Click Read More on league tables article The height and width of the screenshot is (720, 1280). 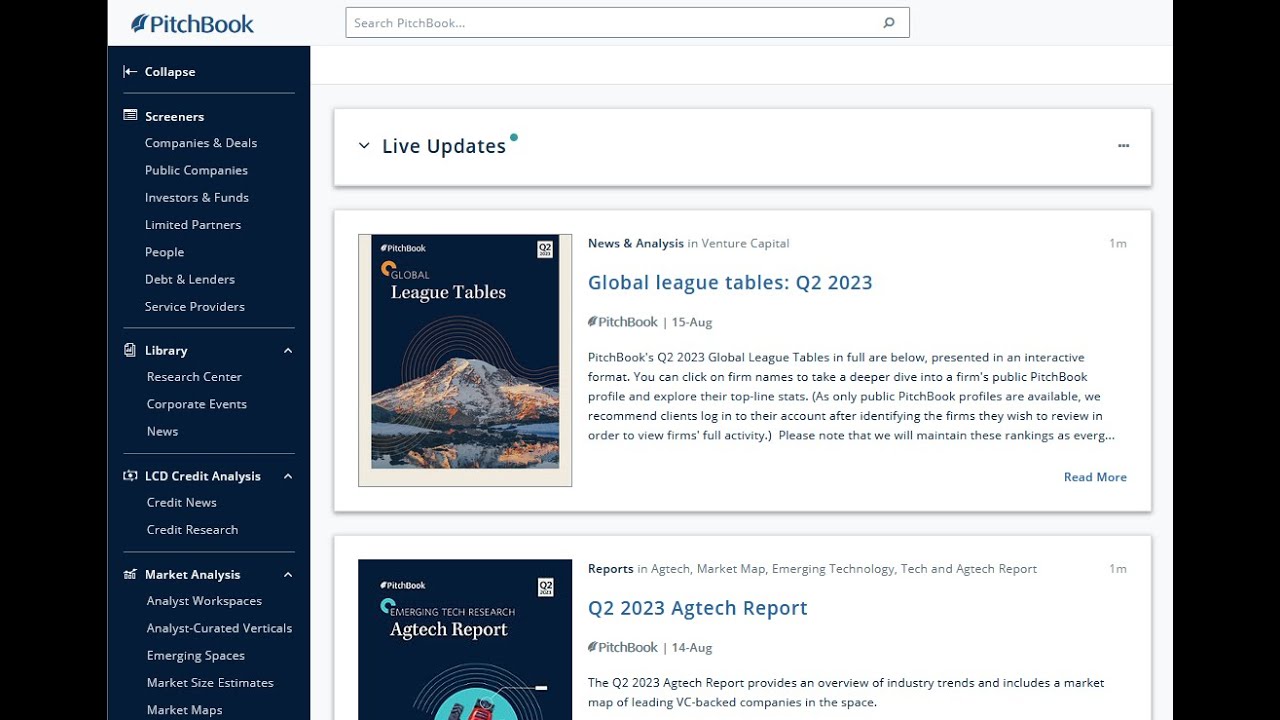click(1095, 477)
